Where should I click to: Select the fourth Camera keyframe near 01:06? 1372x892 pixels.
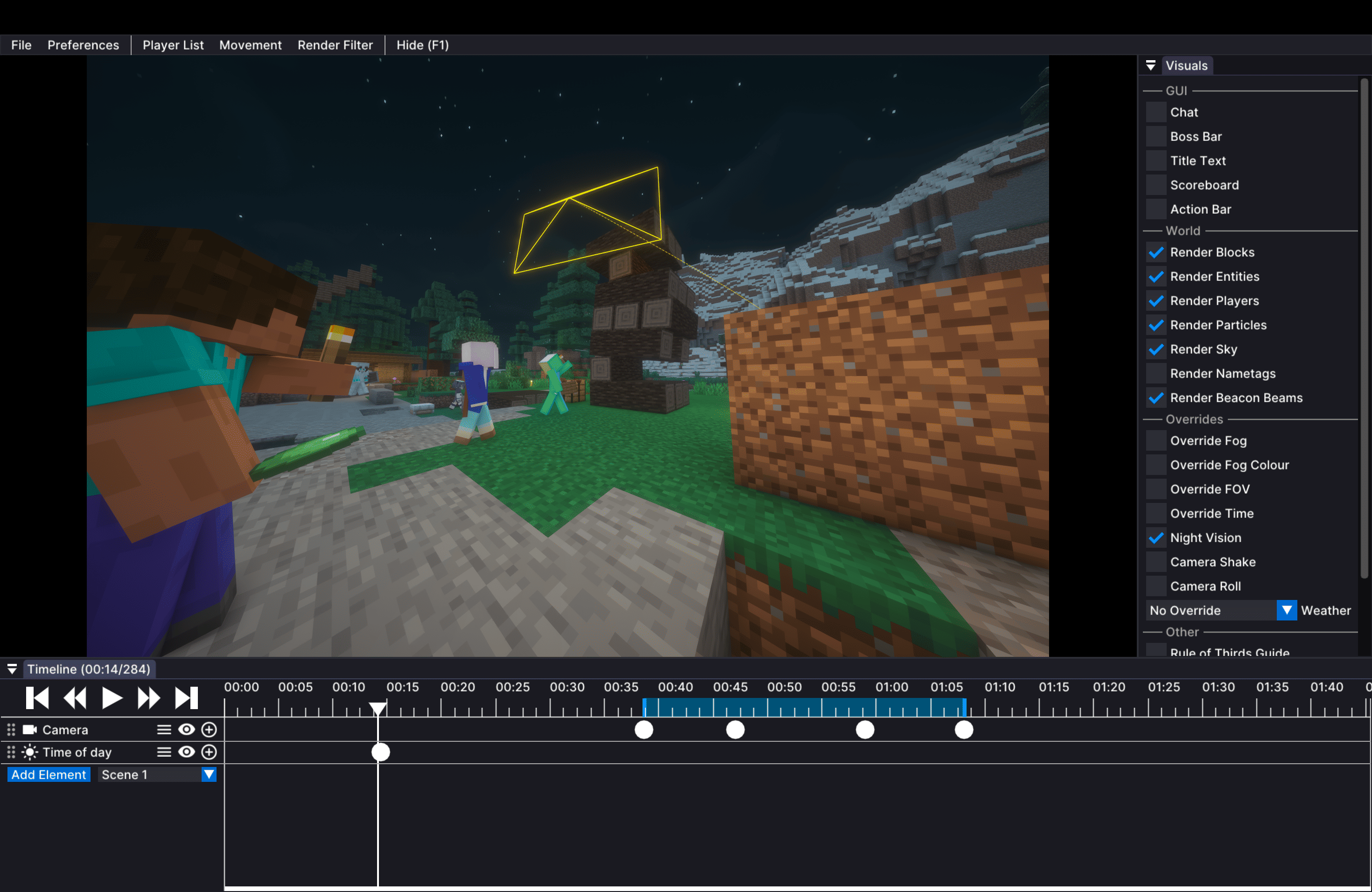(x=964, y=730)
